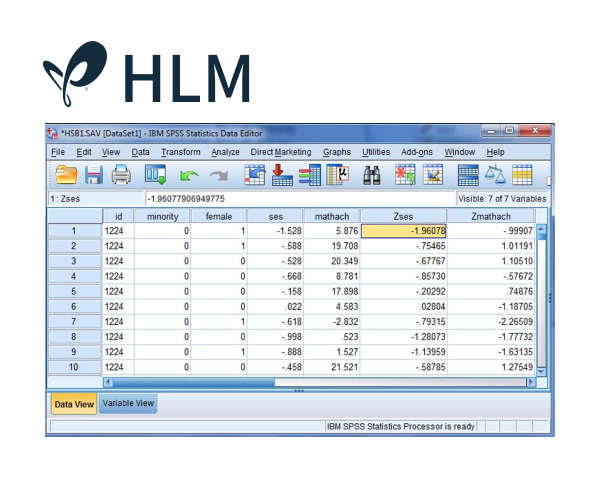Open the Data menu
This screenshot has height=477, width=600.
point(140,152)
